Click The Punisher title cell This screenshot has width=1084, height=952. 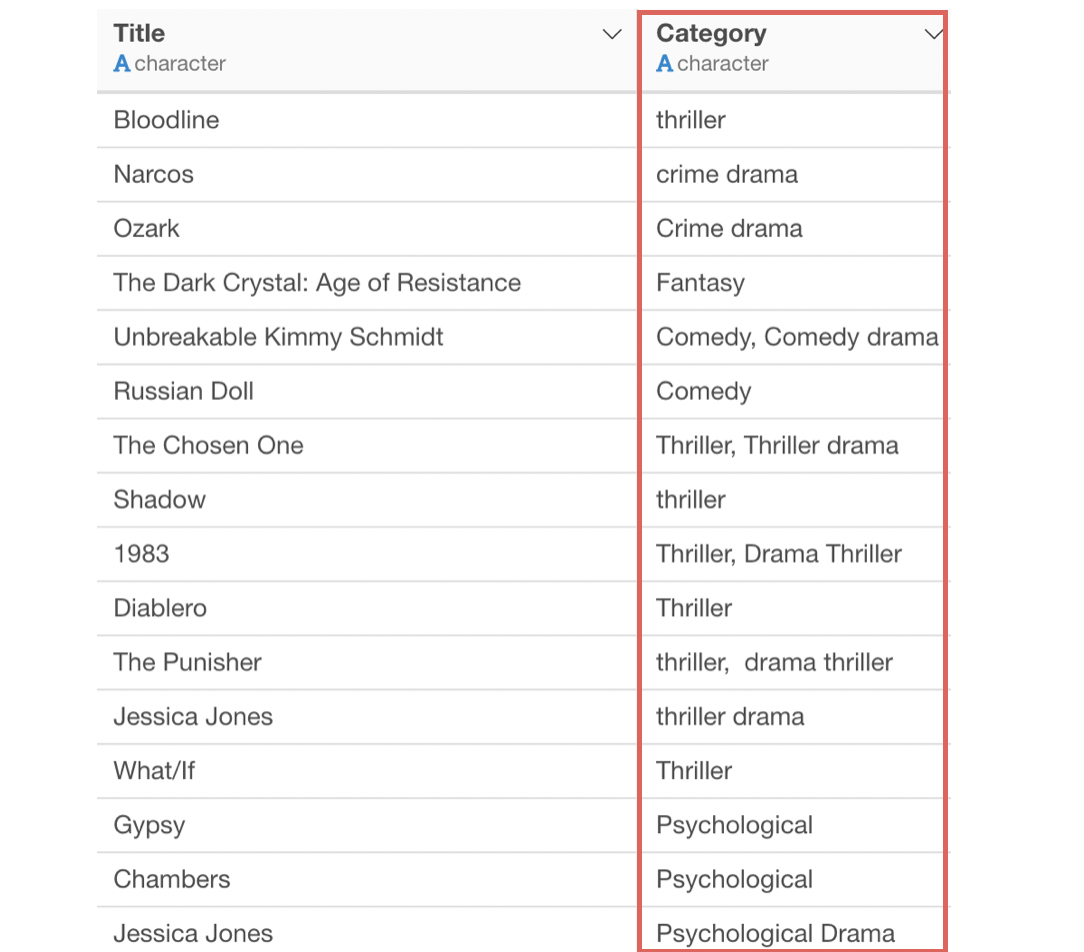[367, 662]
